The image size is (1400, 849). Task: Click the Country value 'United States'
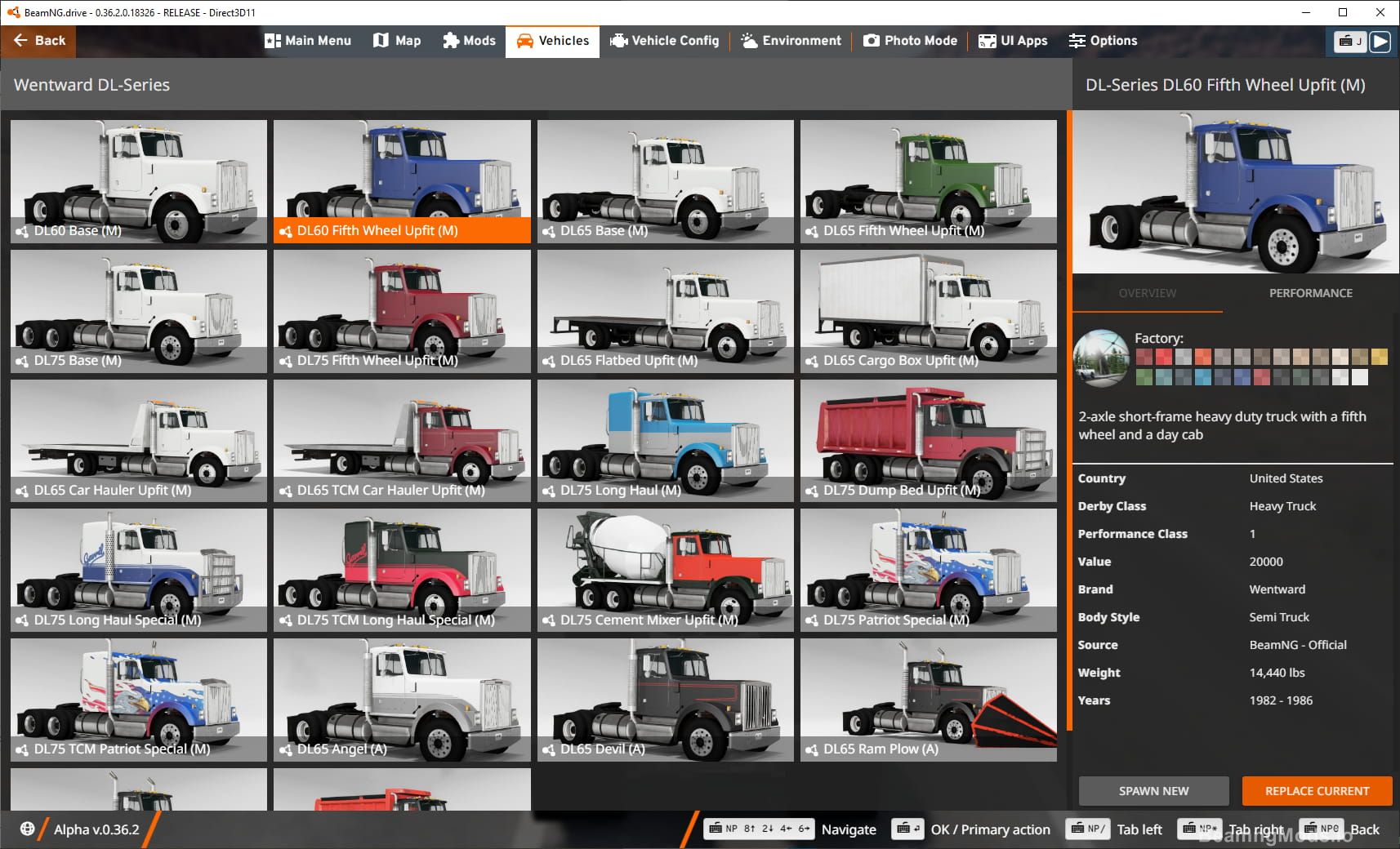point(1286,478)
